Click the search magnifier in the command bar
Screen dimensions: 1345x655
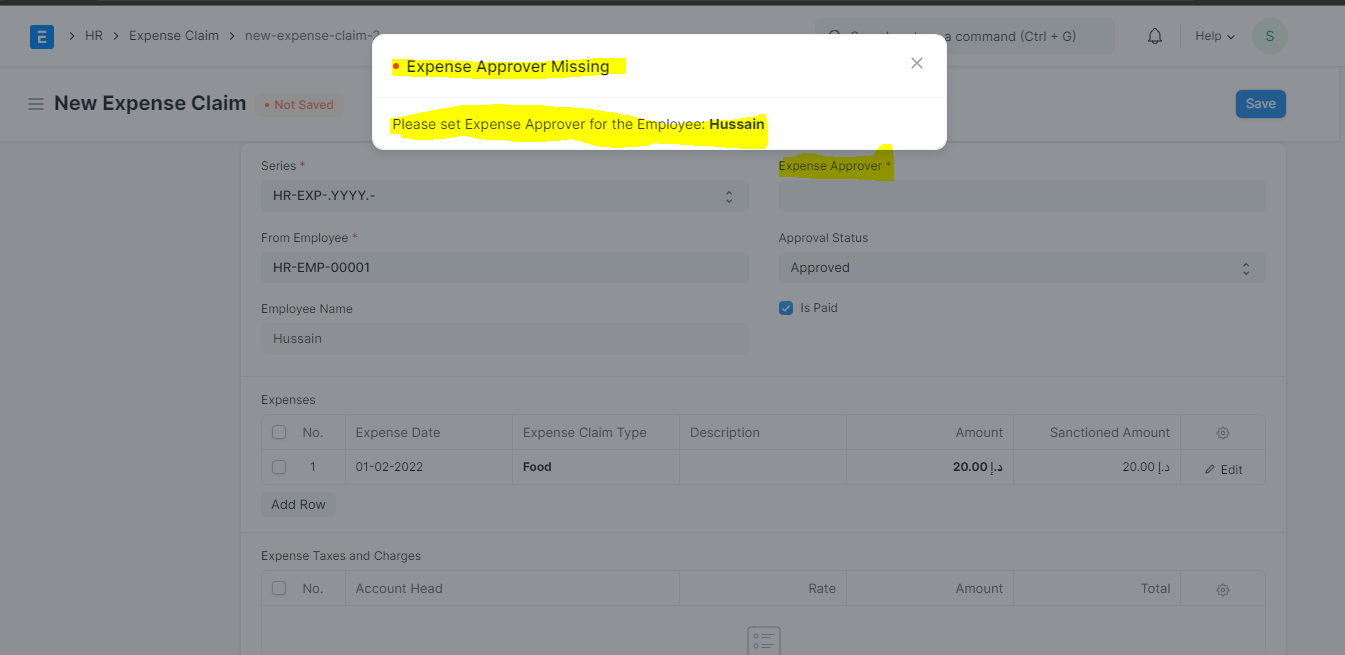click(x=835, y=35)
